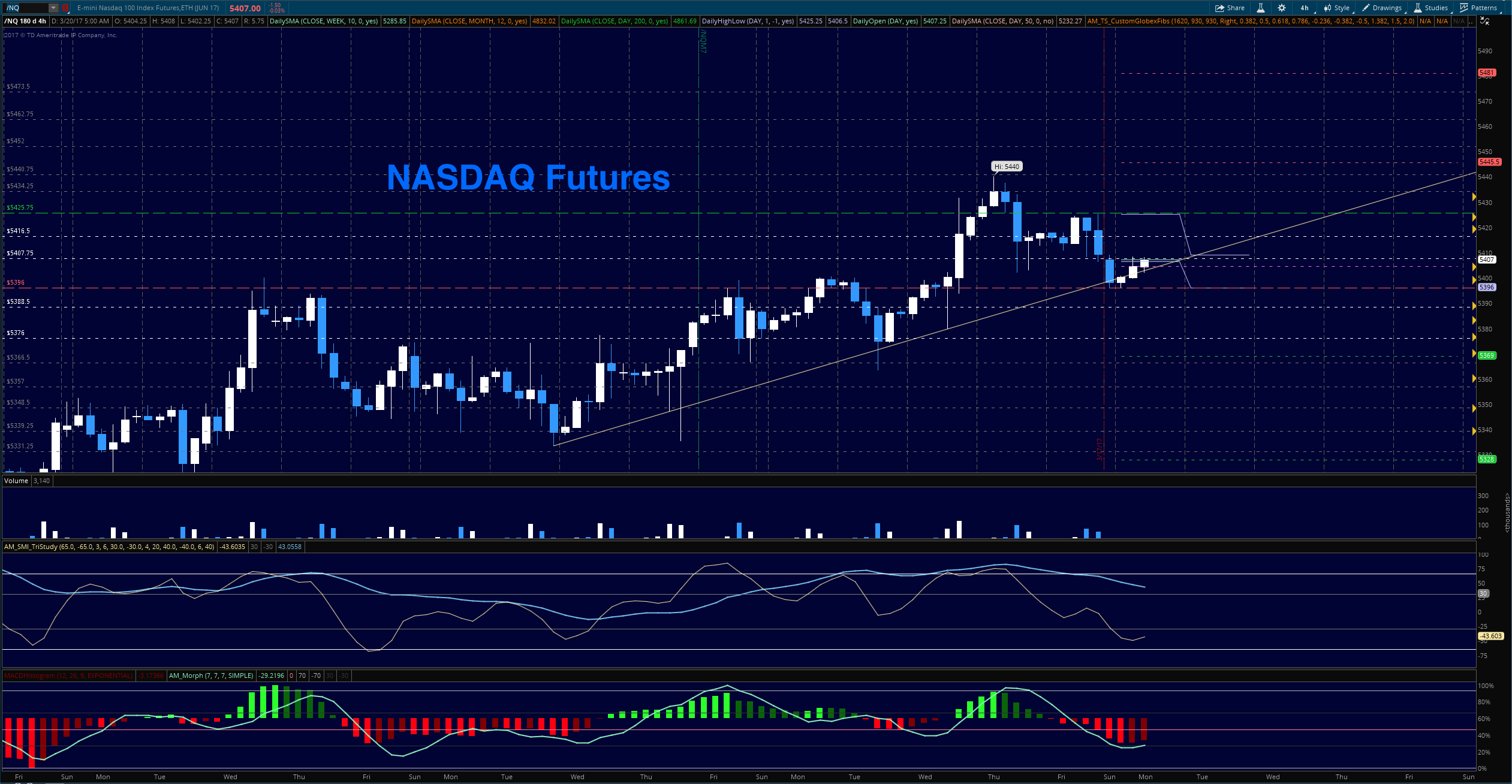This screenshot has height=784, width=1512.
Task: Click the 5328 green price tag
Action: tap(1487, 459)
